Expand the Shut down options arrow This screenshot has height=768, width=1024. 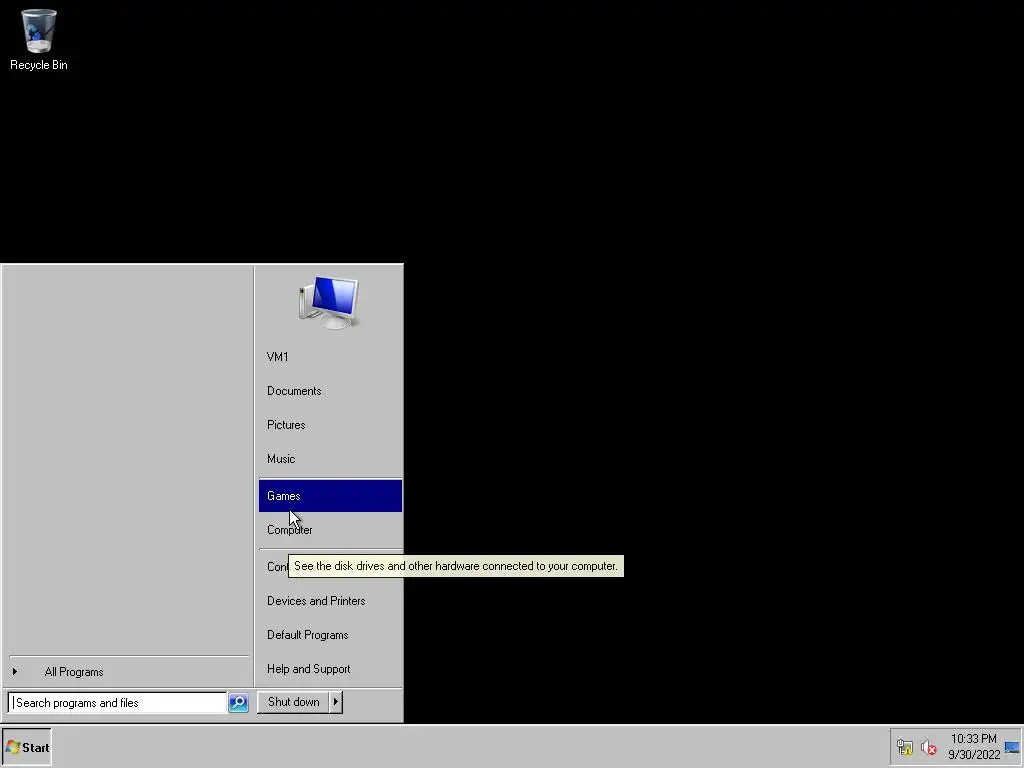pyautogui.click(x=336, y=702)
